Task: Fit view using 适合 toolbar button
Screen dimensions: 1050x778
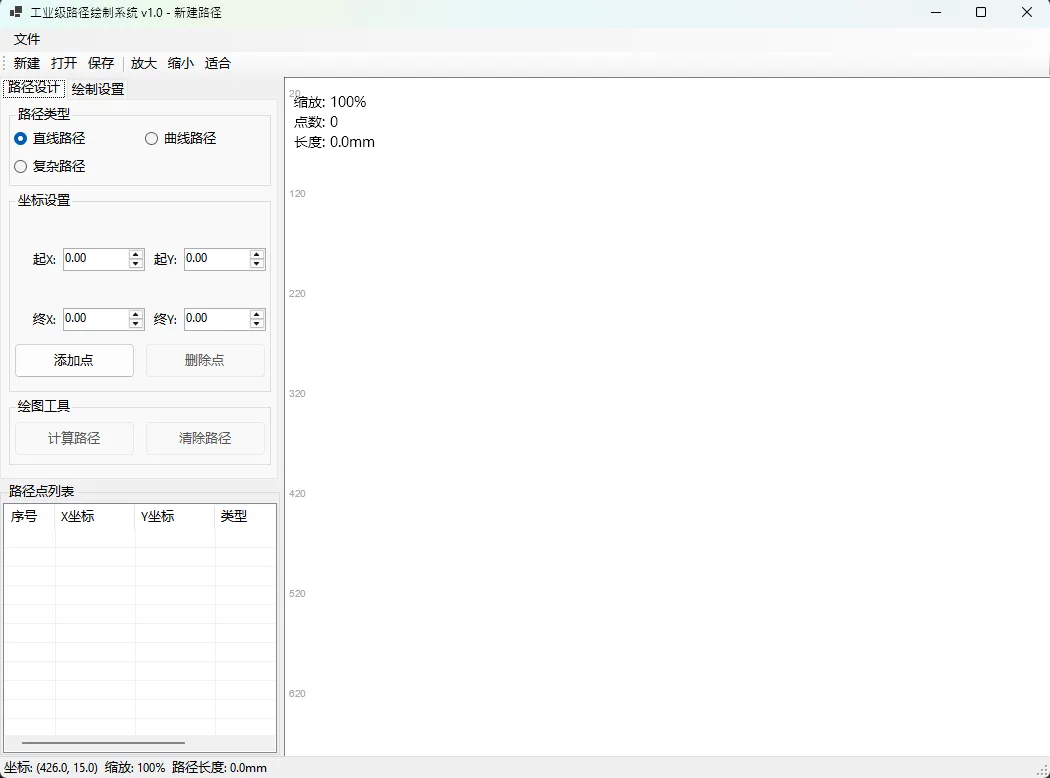Action: pos(218,63)
